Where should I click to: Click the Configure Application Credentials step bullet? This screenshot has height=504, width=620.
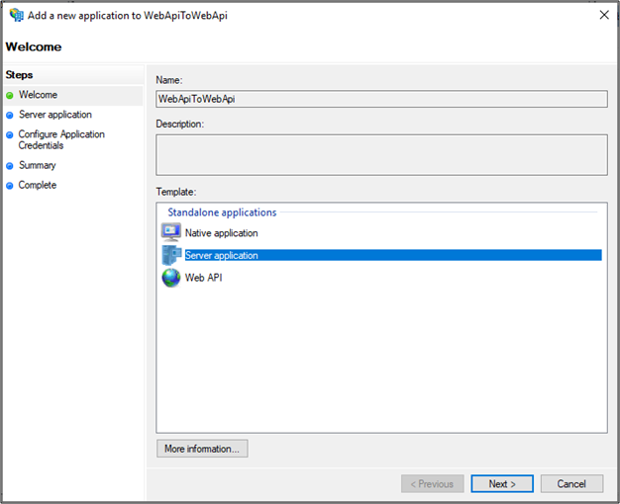[x=10, y=135]
